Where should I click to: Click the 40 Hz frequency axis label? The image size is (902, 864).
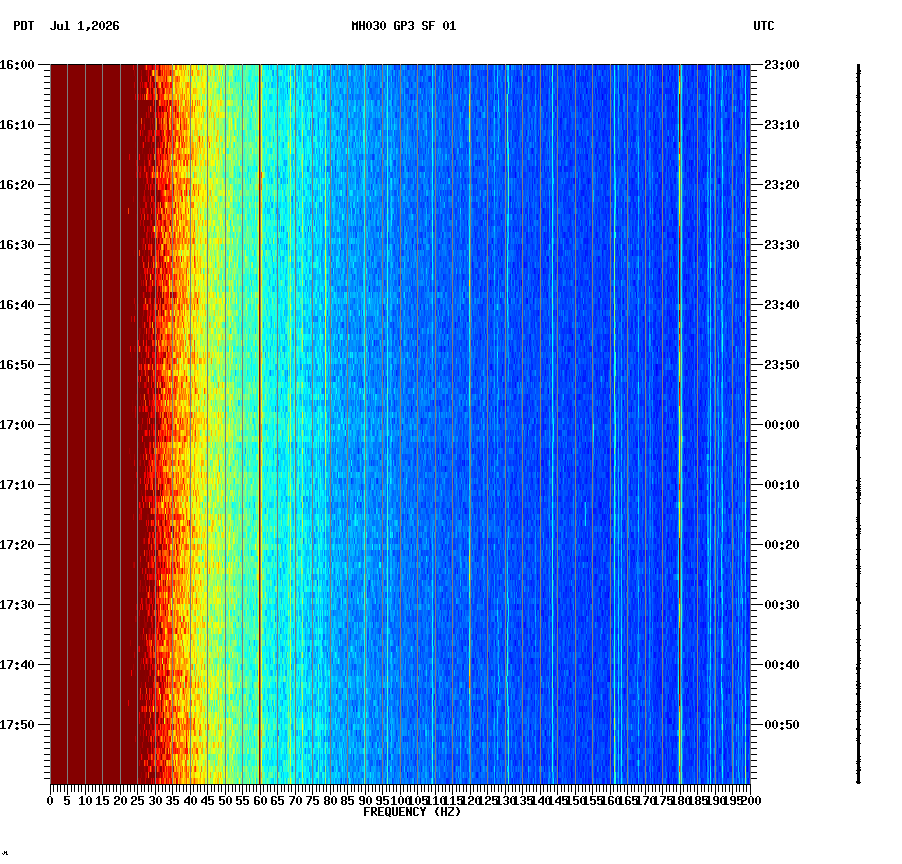(190, 801)
